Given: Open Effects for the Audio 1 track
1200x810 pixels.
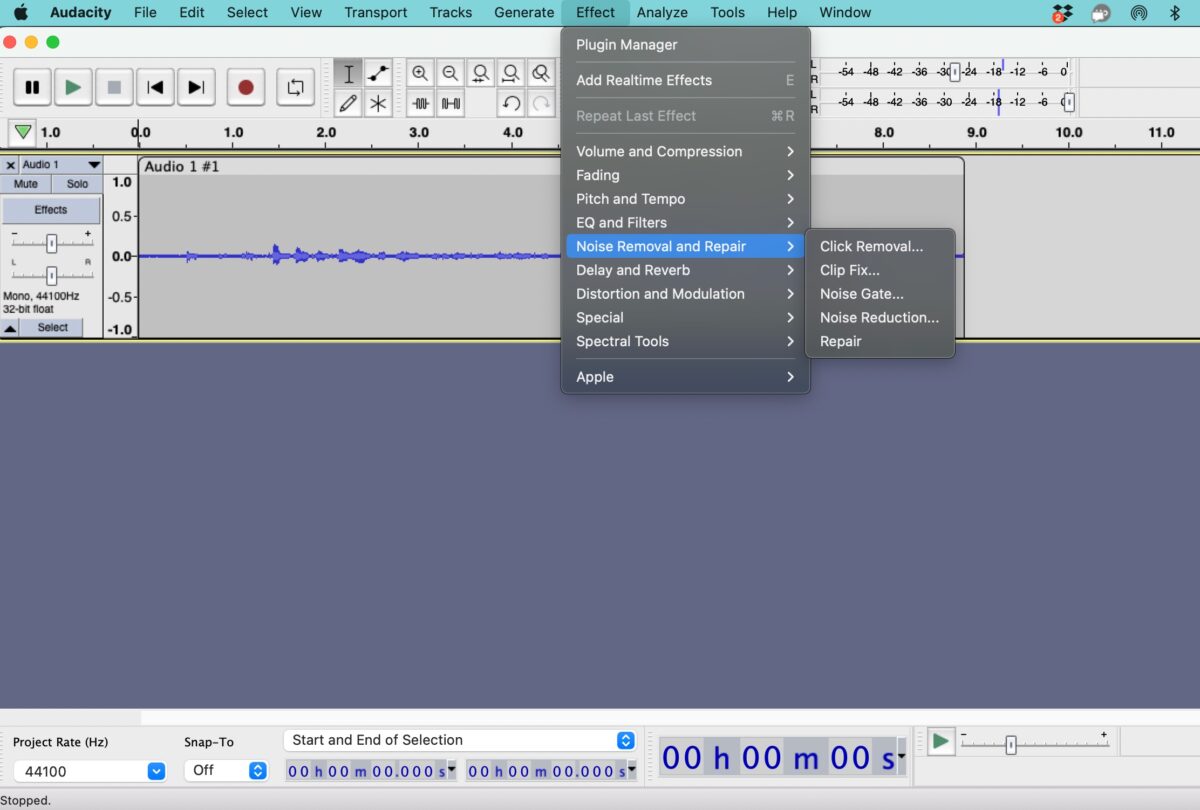Looking at the screenshot, I should (x=51, y=210).
